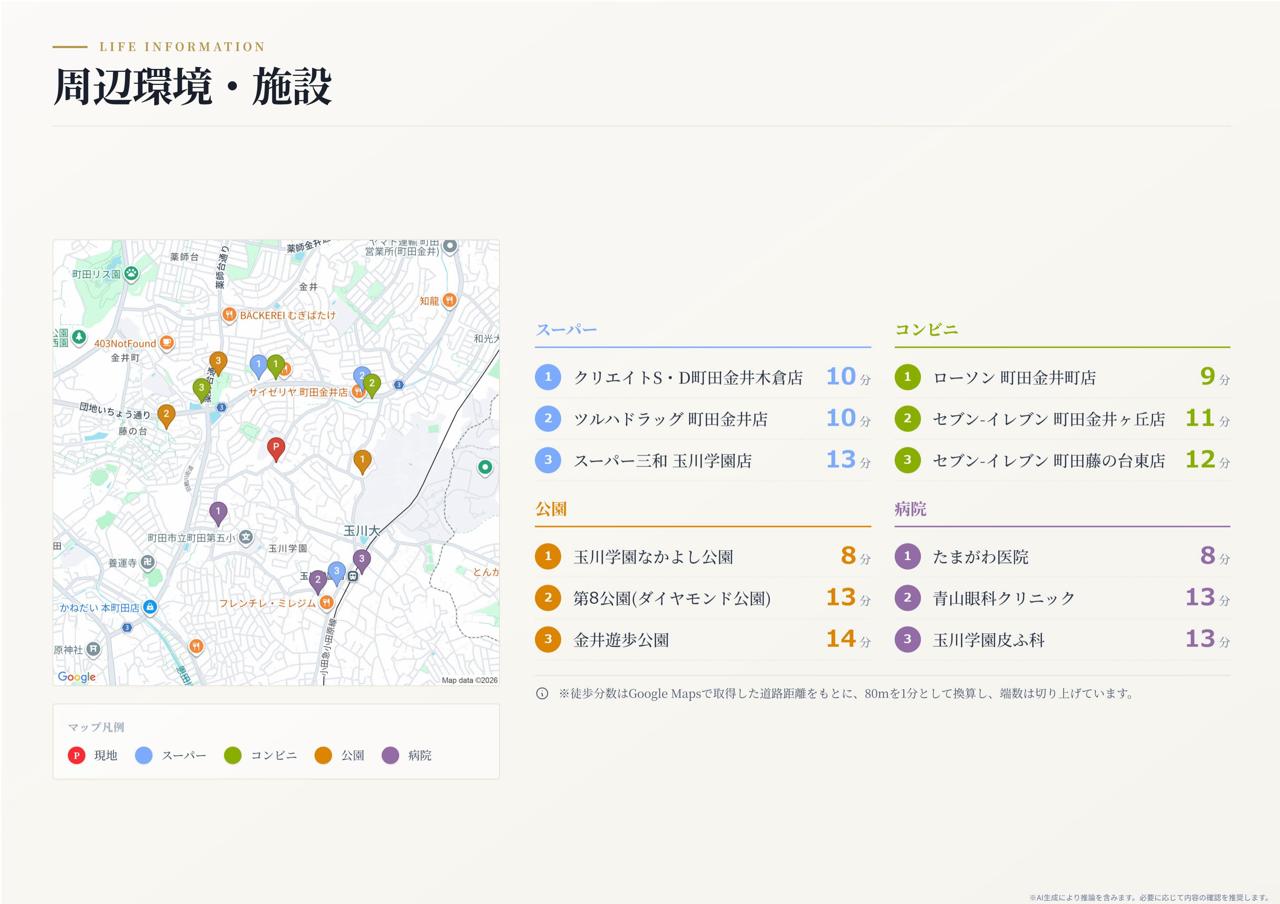Click the 藤の台 area label on map
The height and width of the screenshot is (904, 1280).
(132, 431)
